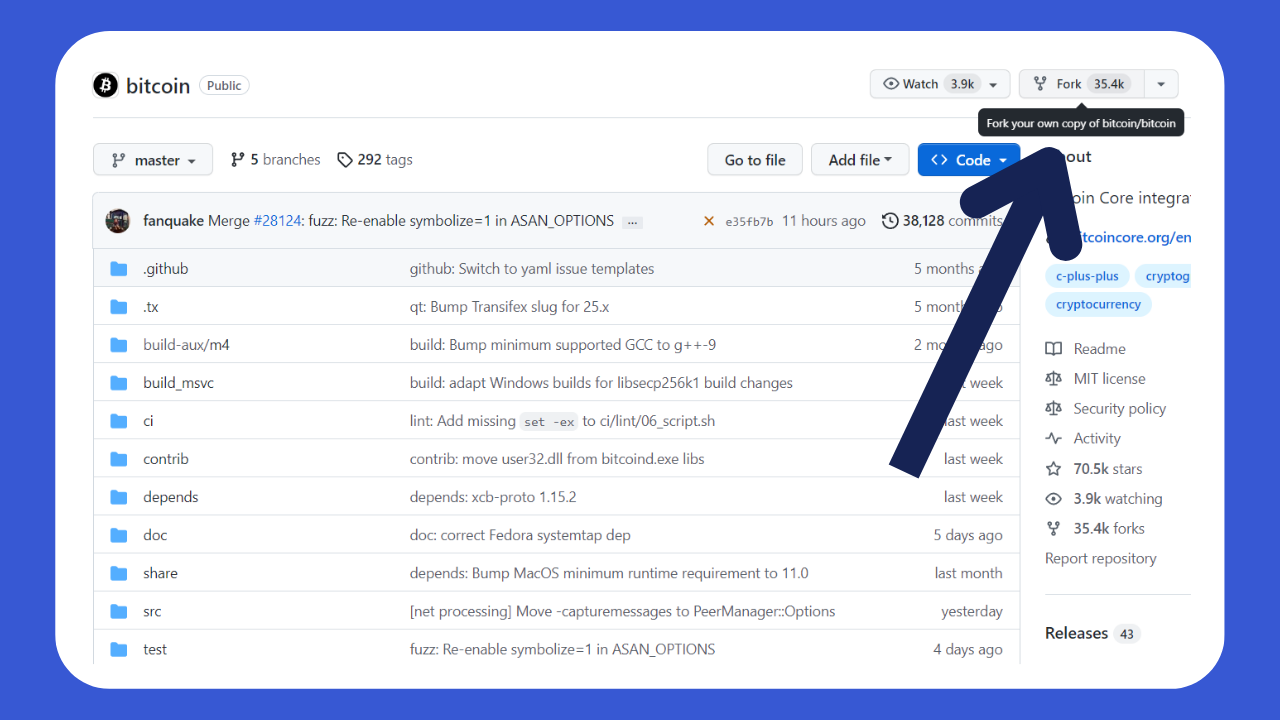
Task: Open the src directory link
Action: [152, 611]
